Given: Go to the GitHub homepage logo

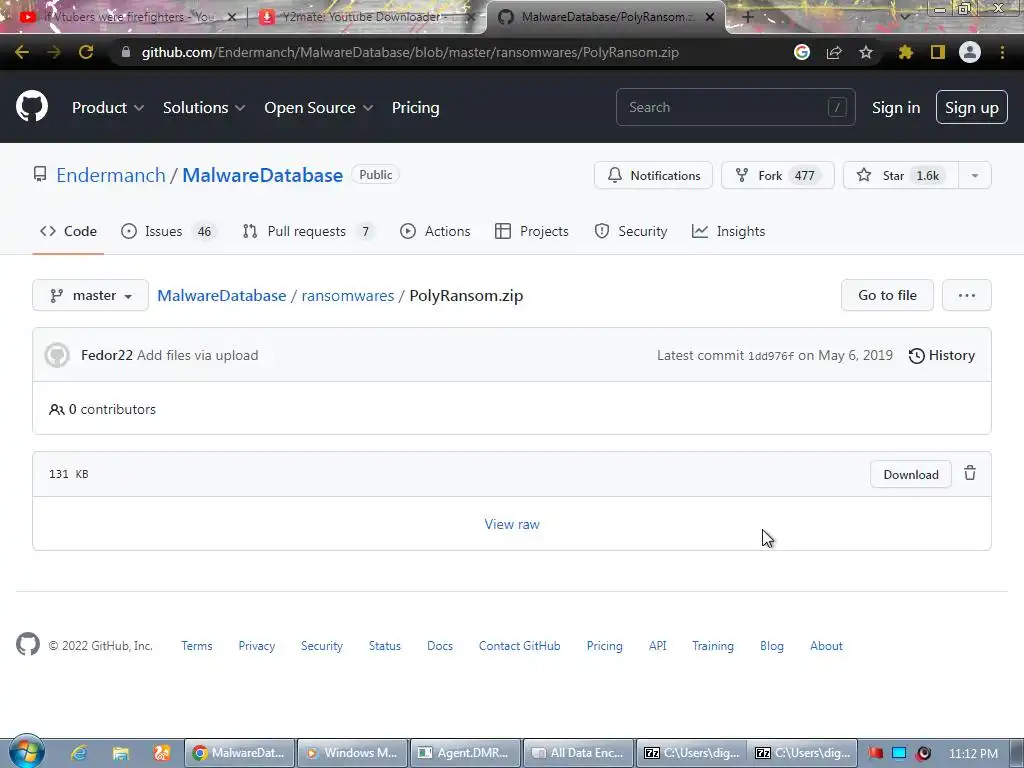Looking at the screenshot, I should pos(31,107).
